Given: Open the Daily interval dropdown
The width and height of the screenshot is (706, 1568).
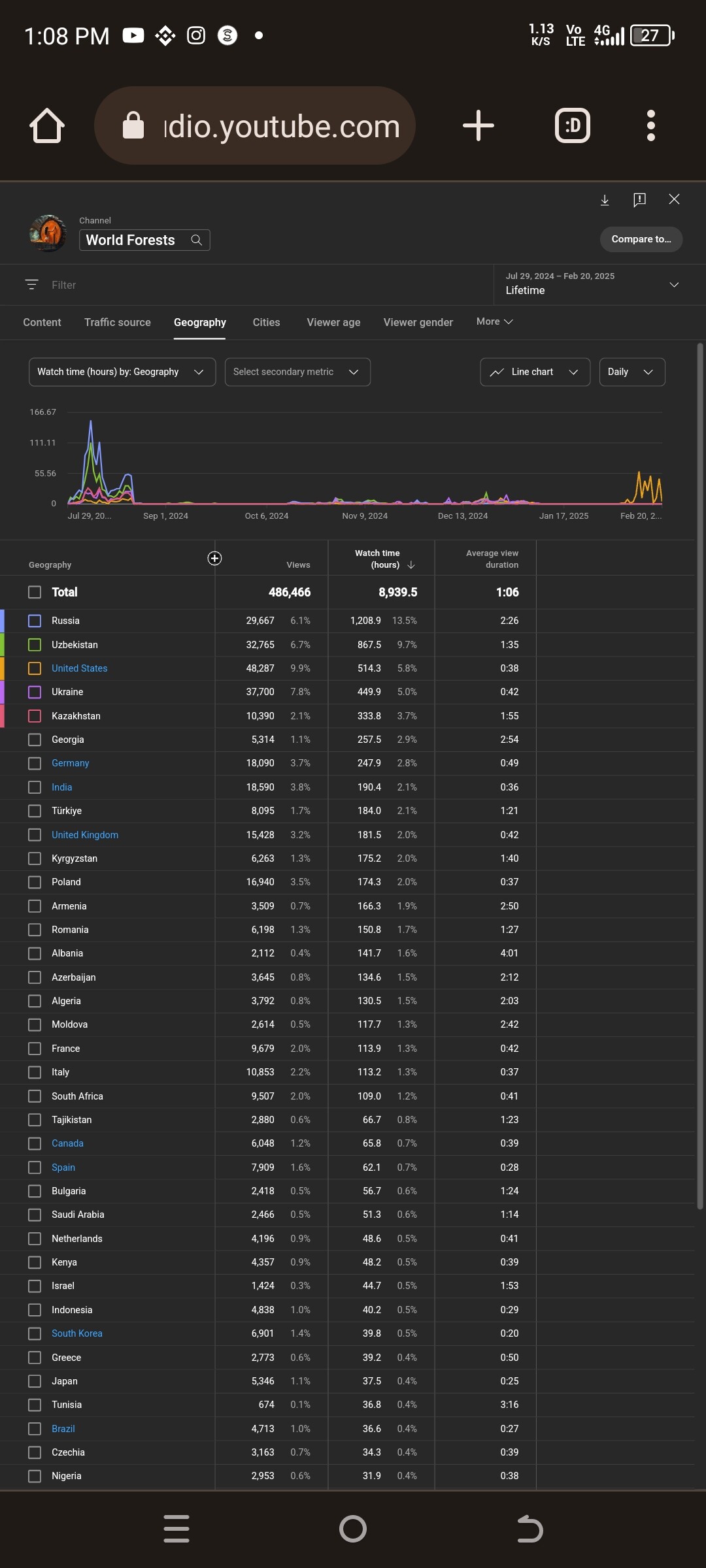Looking at the screenshot, I should pos(631,372).
